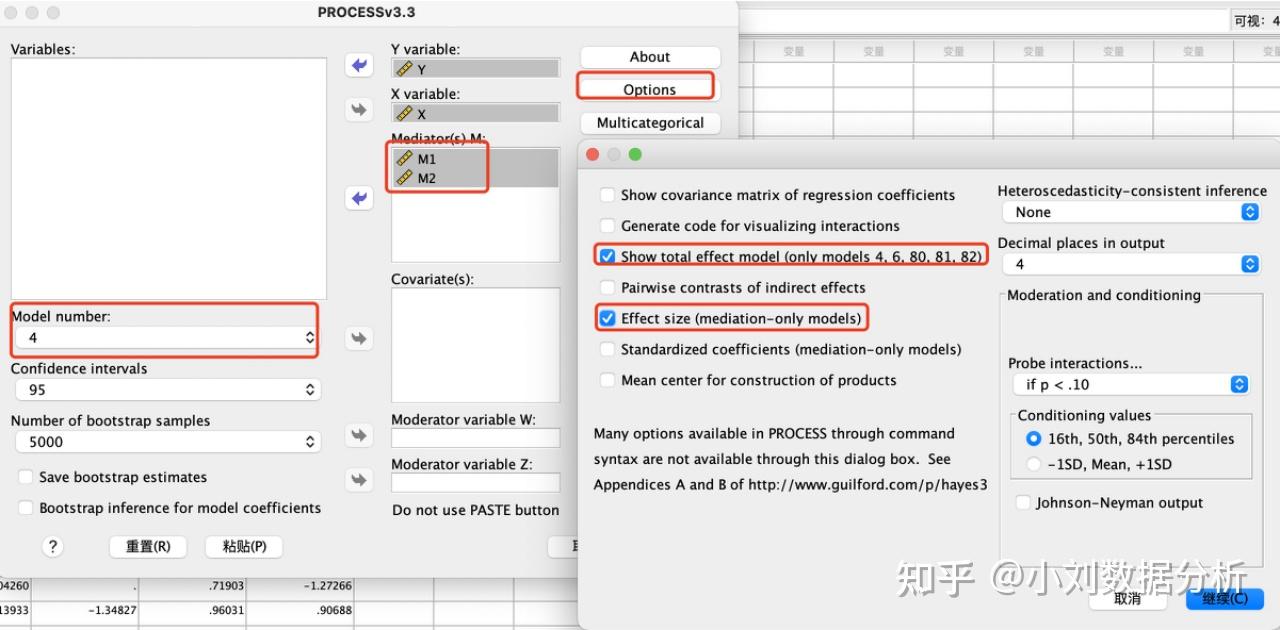Image resolution: width=1280 pixels, height=630 pixels.
Task: Click the yellow arrow next to Moderator variable W
Action: pos(358,435)
